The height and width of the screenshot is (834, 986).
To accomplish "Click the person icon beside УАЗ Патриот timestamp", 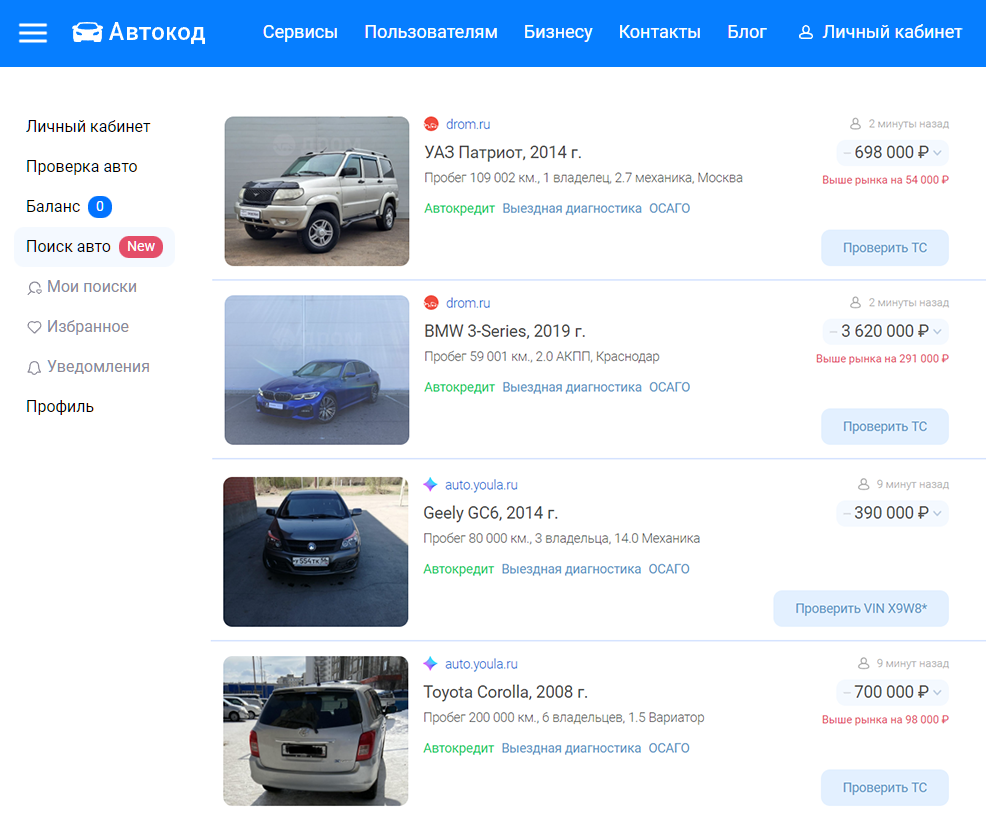I will point(855,124).
